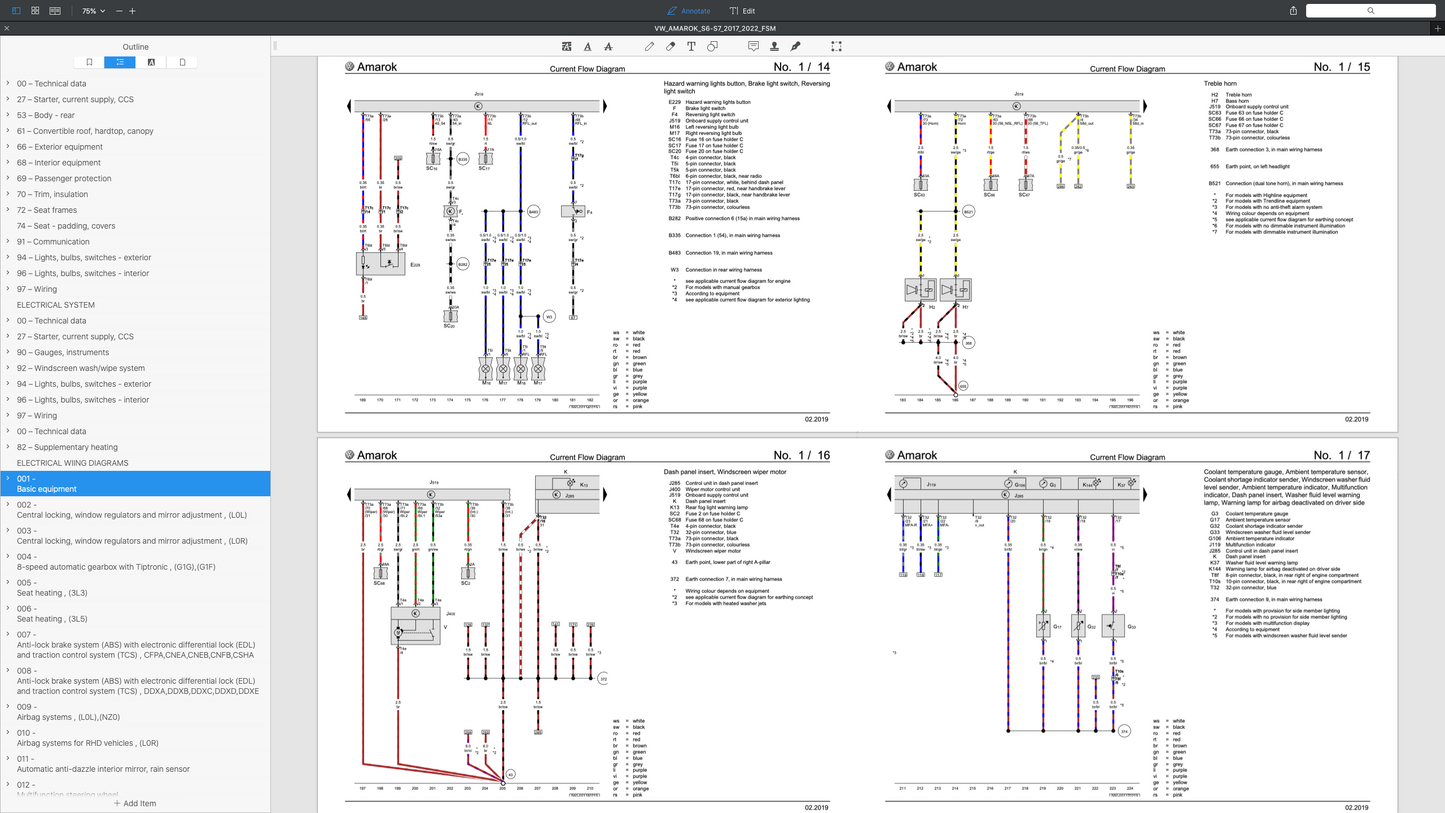Select the Underline text tool
This screenshot has width=1445, height=813.
tap(587, 46)
